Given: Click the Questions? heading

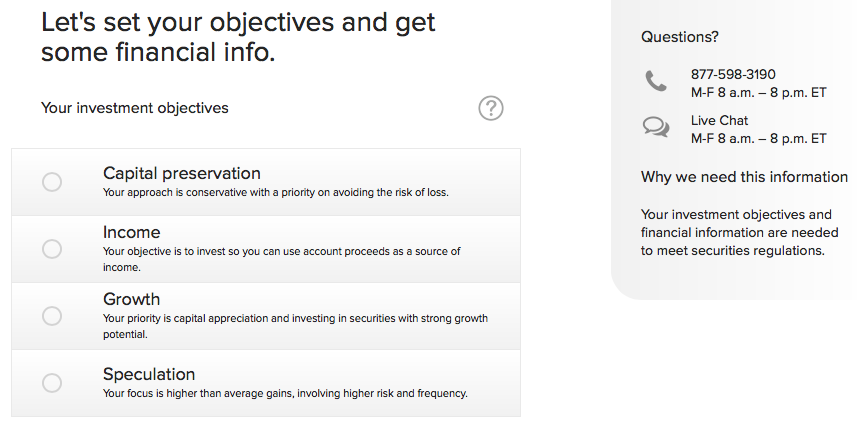Looking at the screenshot, I should (x=679, y=37).
